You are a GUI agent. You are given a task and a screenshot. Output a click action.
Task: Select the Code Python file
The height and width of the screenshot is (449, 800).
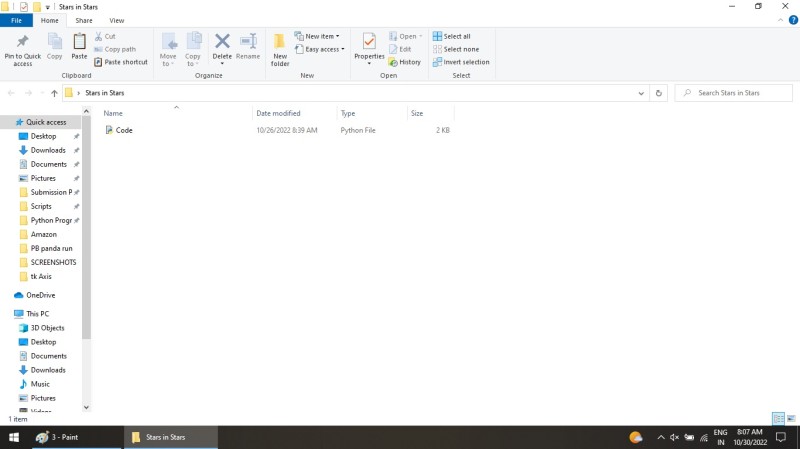[124, 130]
